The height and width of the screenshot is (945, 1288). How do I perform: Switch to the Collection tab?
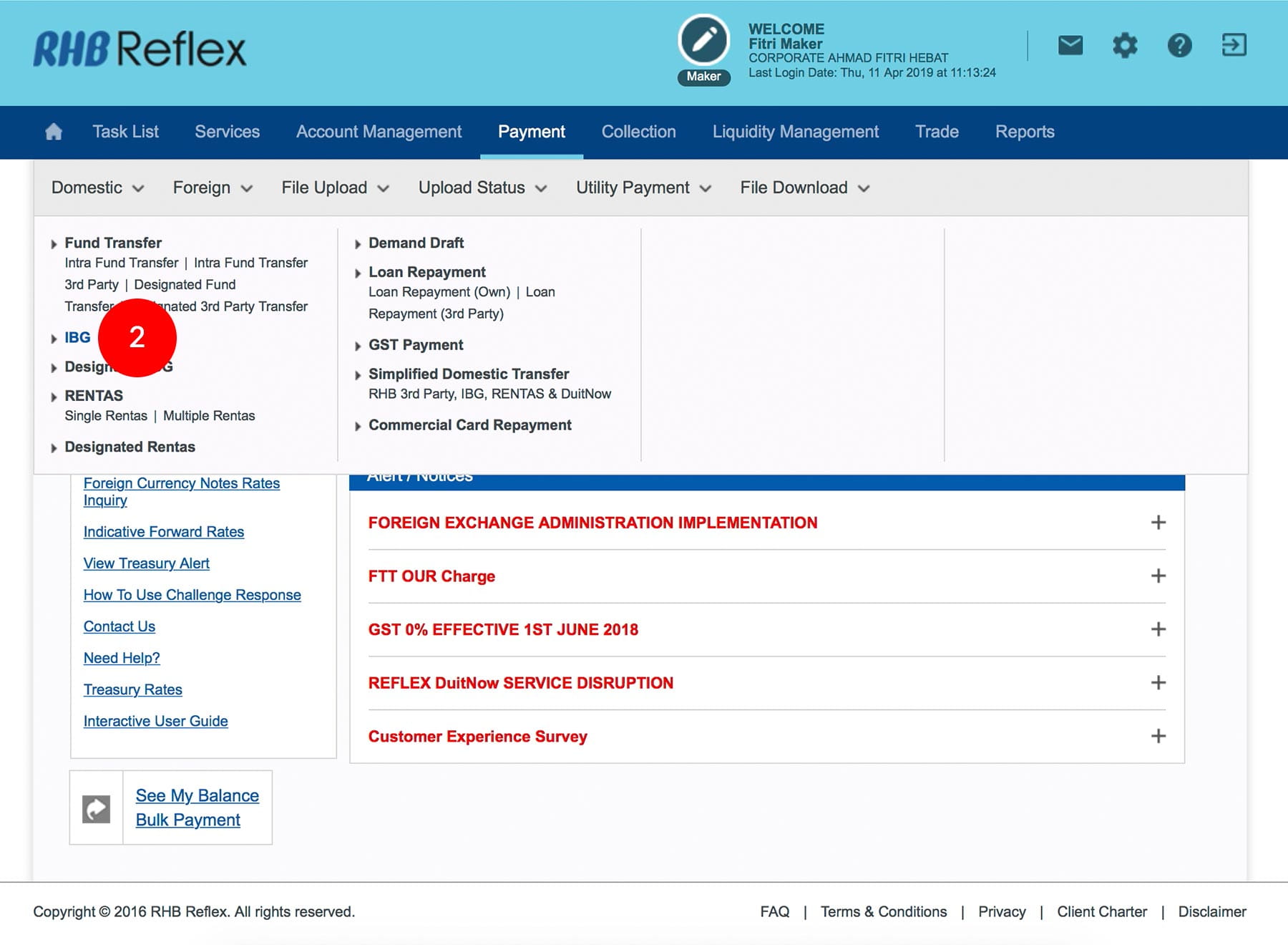[x=638, y=132]
